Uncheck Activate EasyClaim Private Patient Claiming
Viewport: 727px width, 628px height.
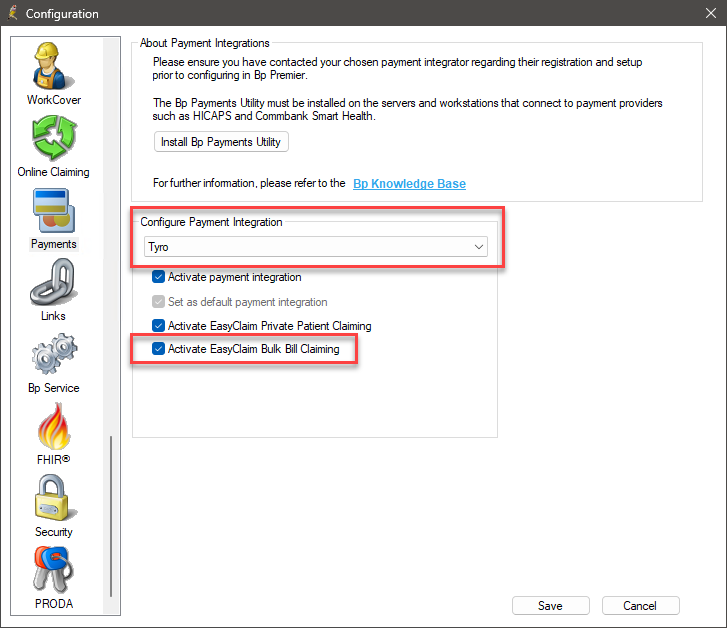[158, 326]
